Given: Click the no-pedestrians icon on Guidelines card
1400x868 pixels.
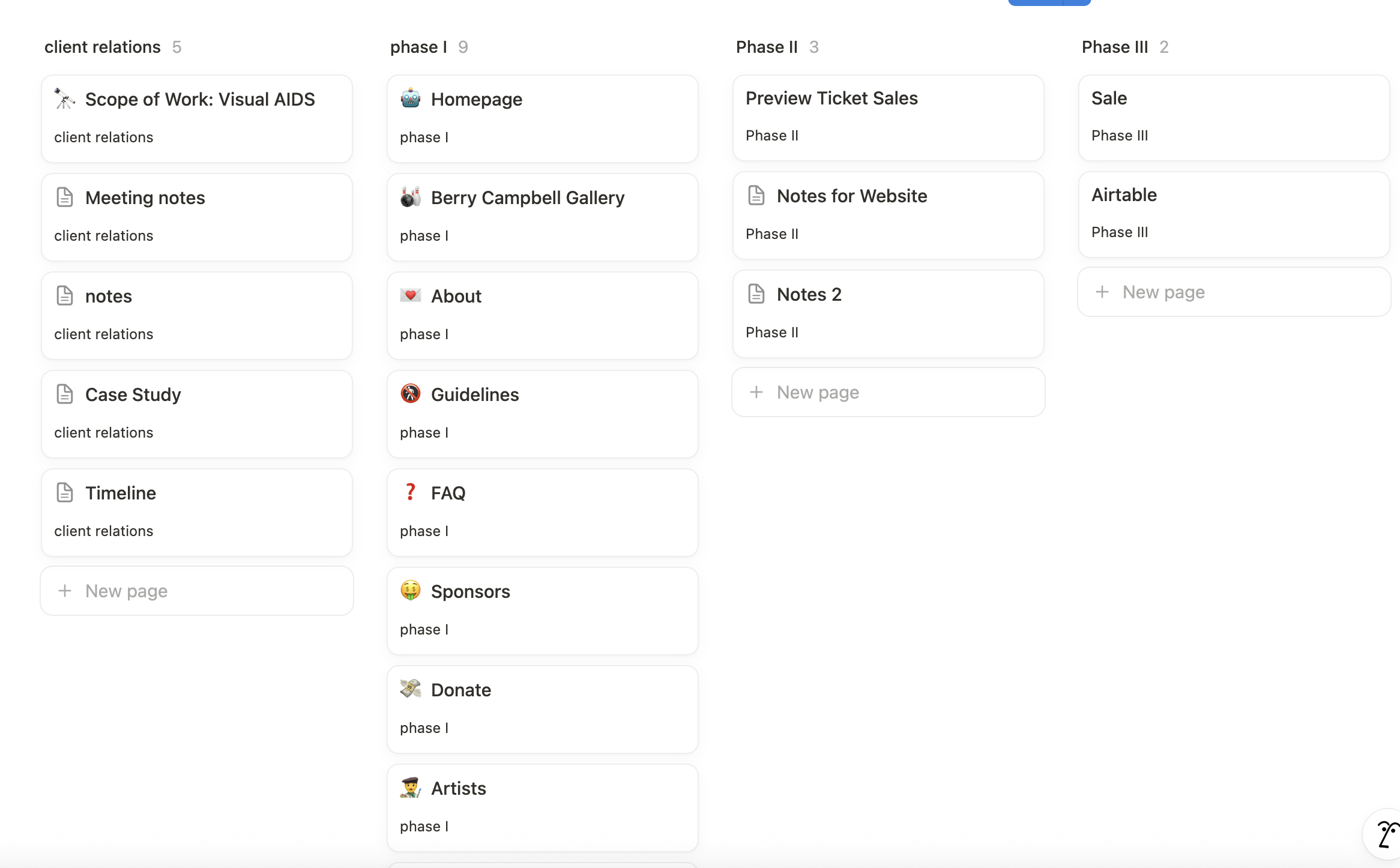Looking at the screenshot, I should pyautogui.click(x=411, y=394).
